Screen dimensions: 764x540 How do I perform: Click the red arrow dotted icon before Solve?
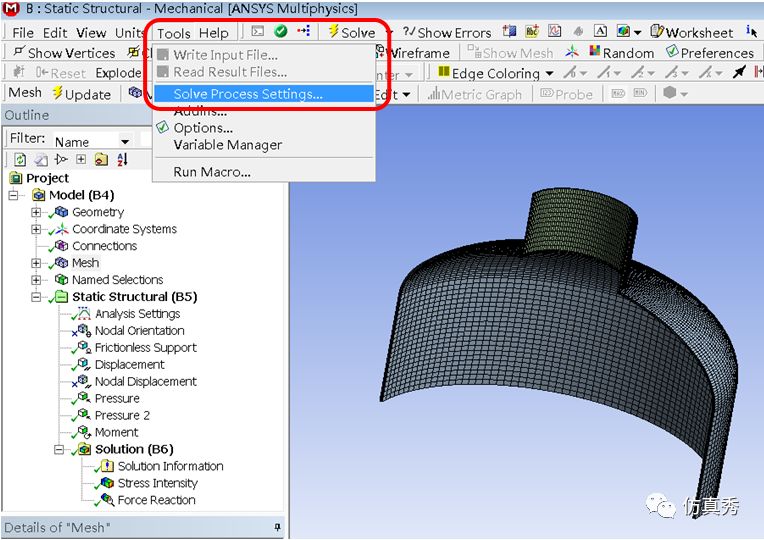point(304,31)
